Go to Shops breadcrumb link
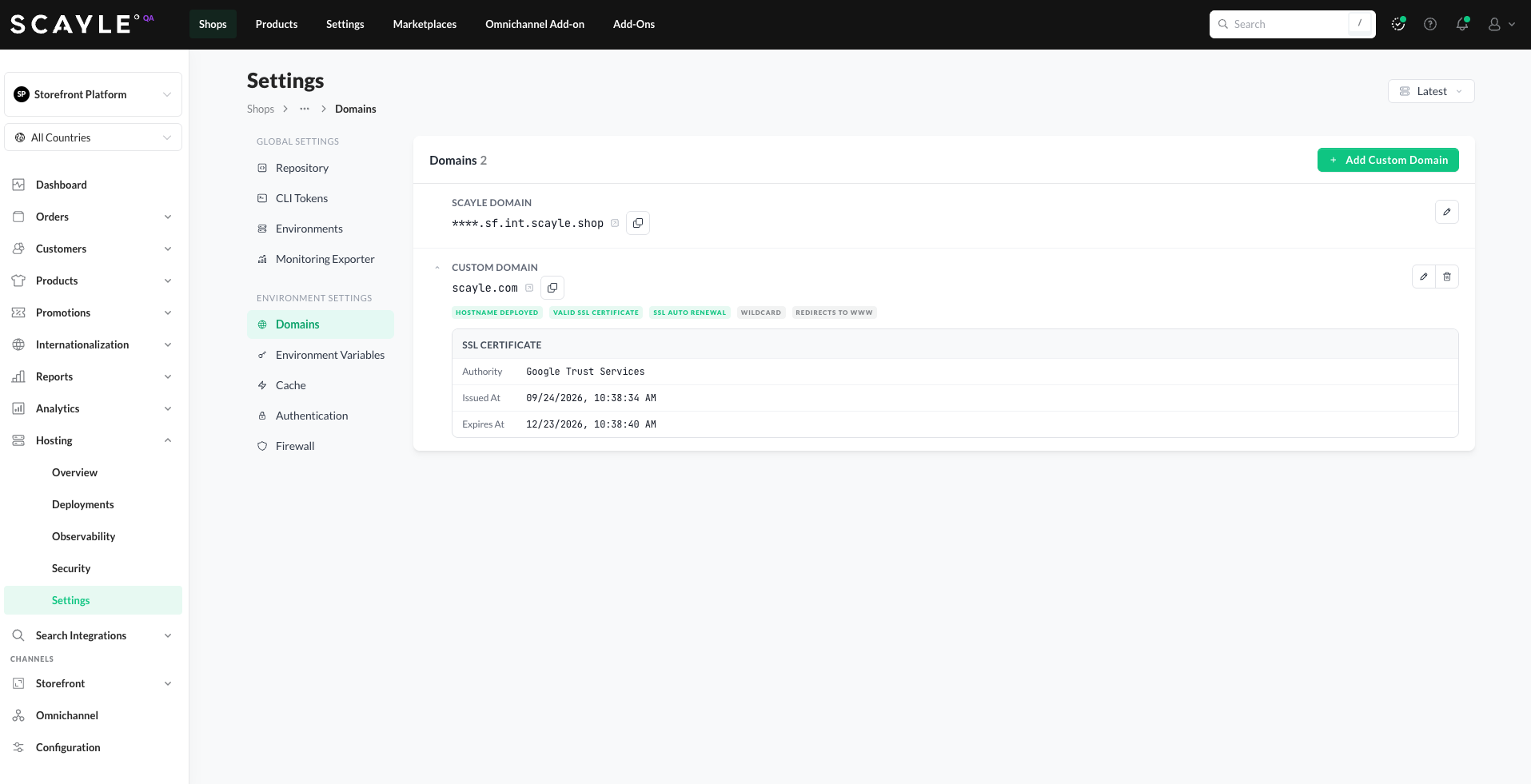This screenshot has width=1531, height=784. [261, 109]
